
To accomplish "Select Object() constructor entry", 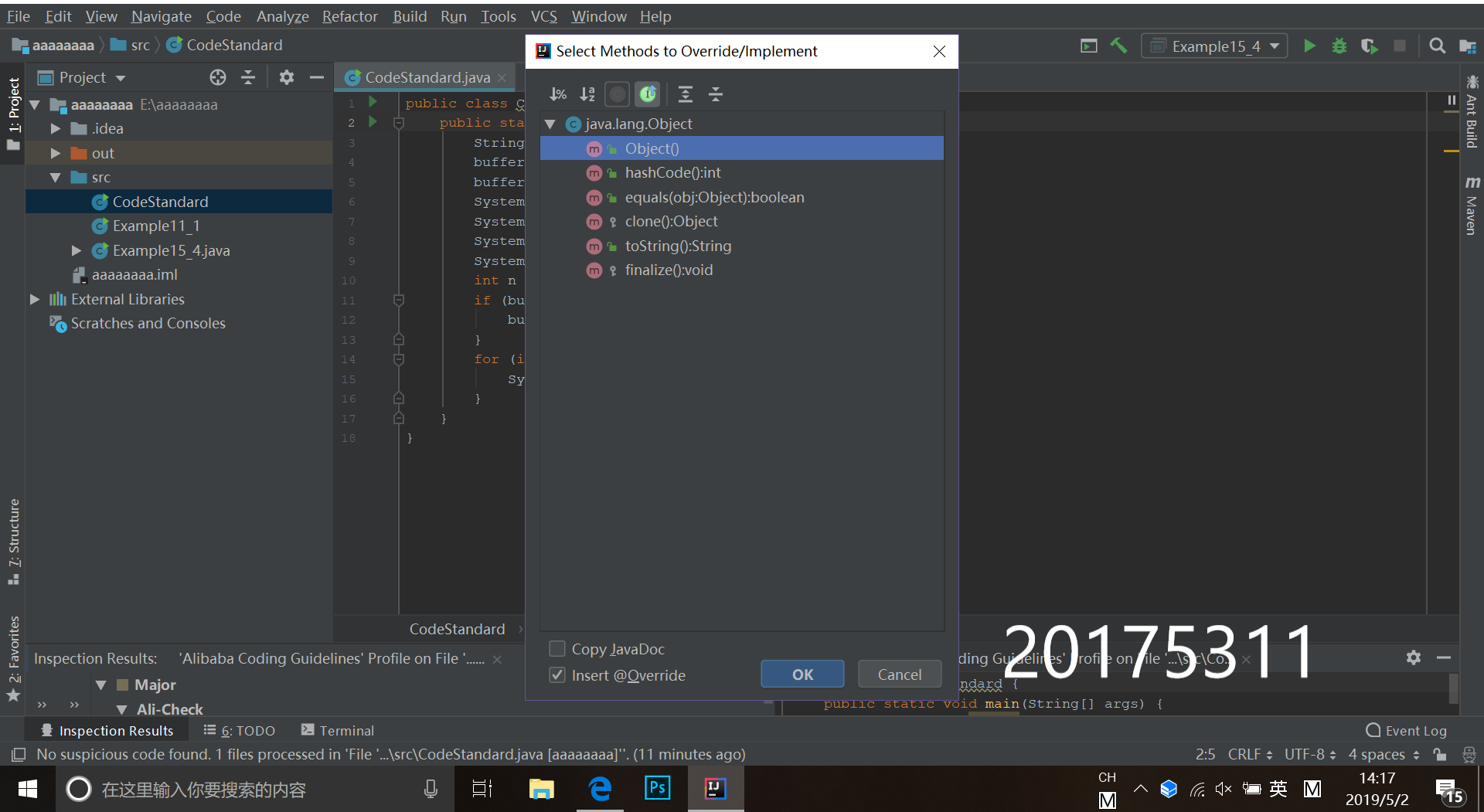I will click(x=742, y=148).
